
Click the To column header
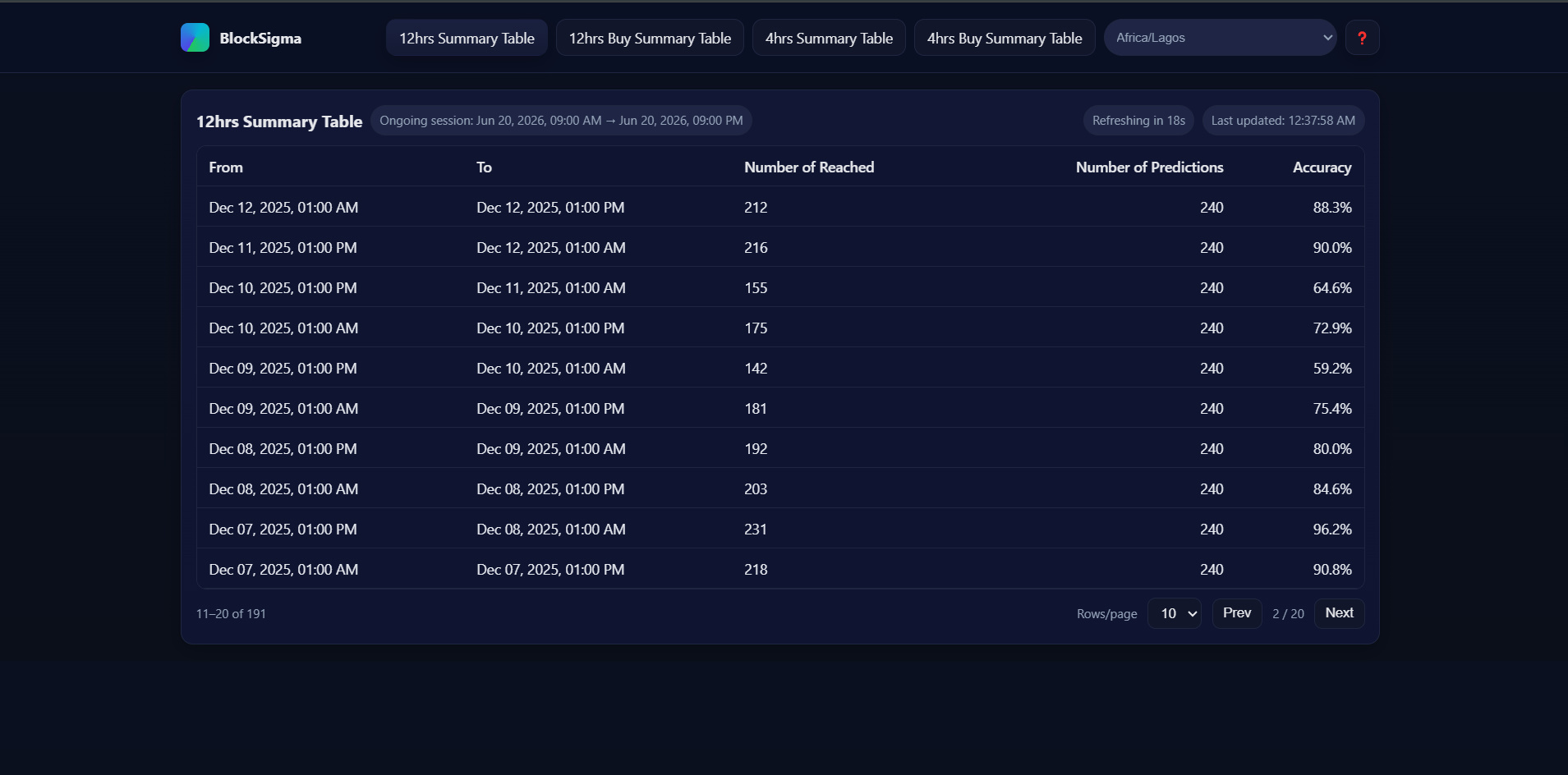point(484,167)
